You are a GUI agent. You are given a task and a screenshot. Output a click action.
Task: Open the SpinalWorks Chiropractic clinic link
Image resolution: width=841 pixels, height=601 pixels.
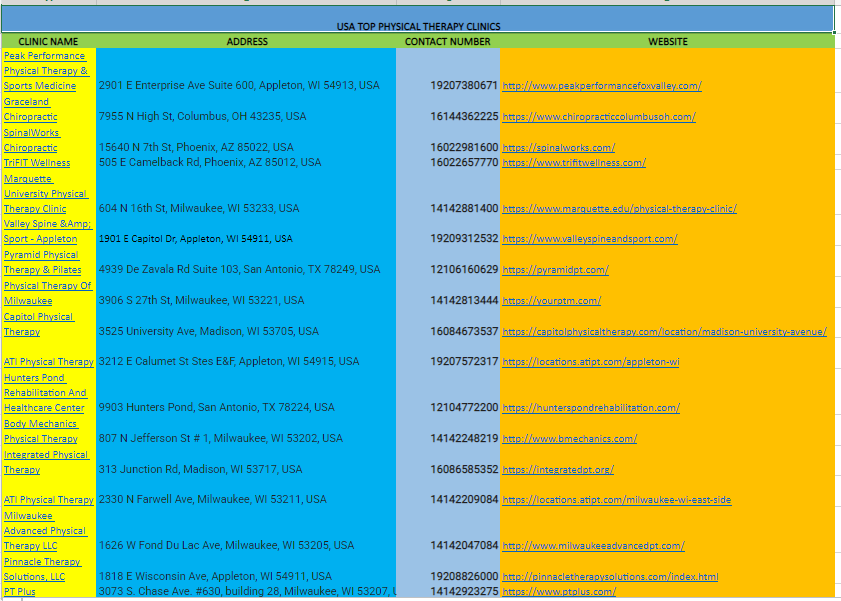32,140
